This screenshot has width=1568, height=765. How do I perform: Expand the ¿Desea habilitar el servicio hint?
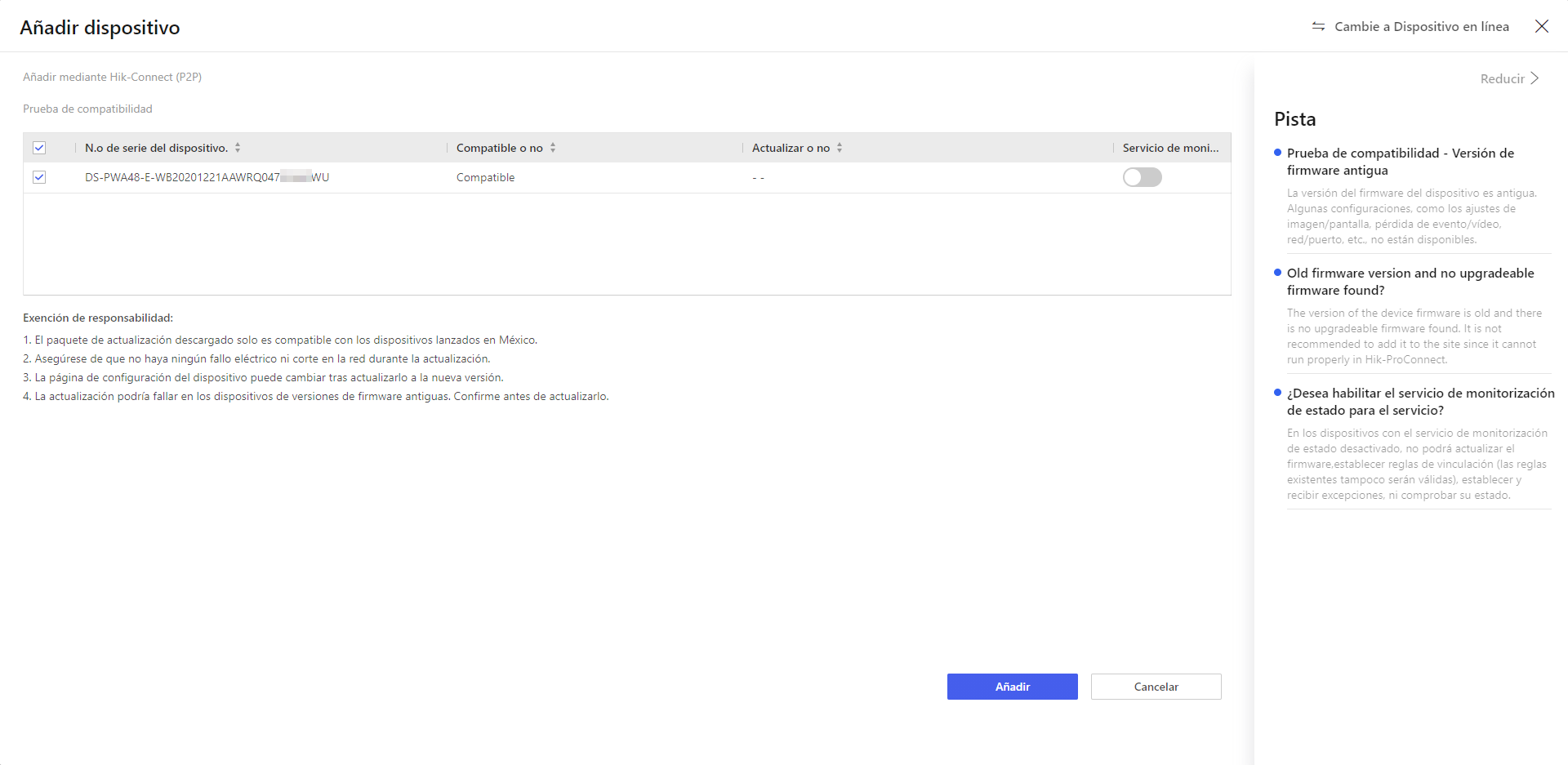click(1421, 402)
